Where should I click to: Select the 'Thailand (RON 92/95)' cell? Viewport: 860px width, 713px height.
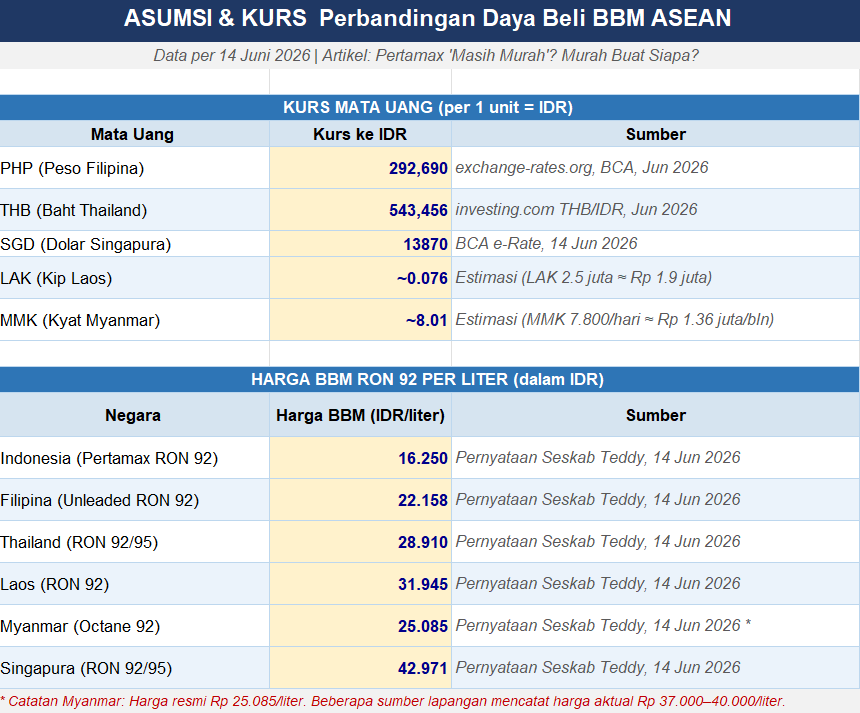(134, 542)
